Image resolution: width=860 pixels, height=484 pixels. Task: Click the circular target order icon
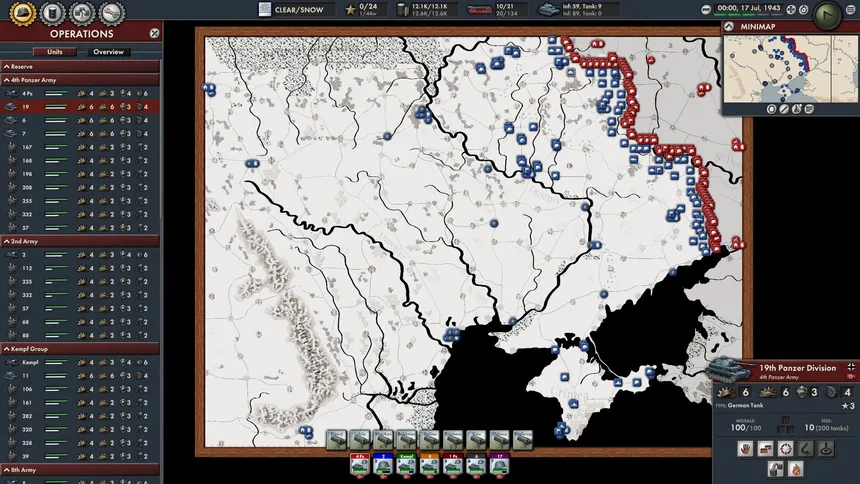tap(785, 449)
